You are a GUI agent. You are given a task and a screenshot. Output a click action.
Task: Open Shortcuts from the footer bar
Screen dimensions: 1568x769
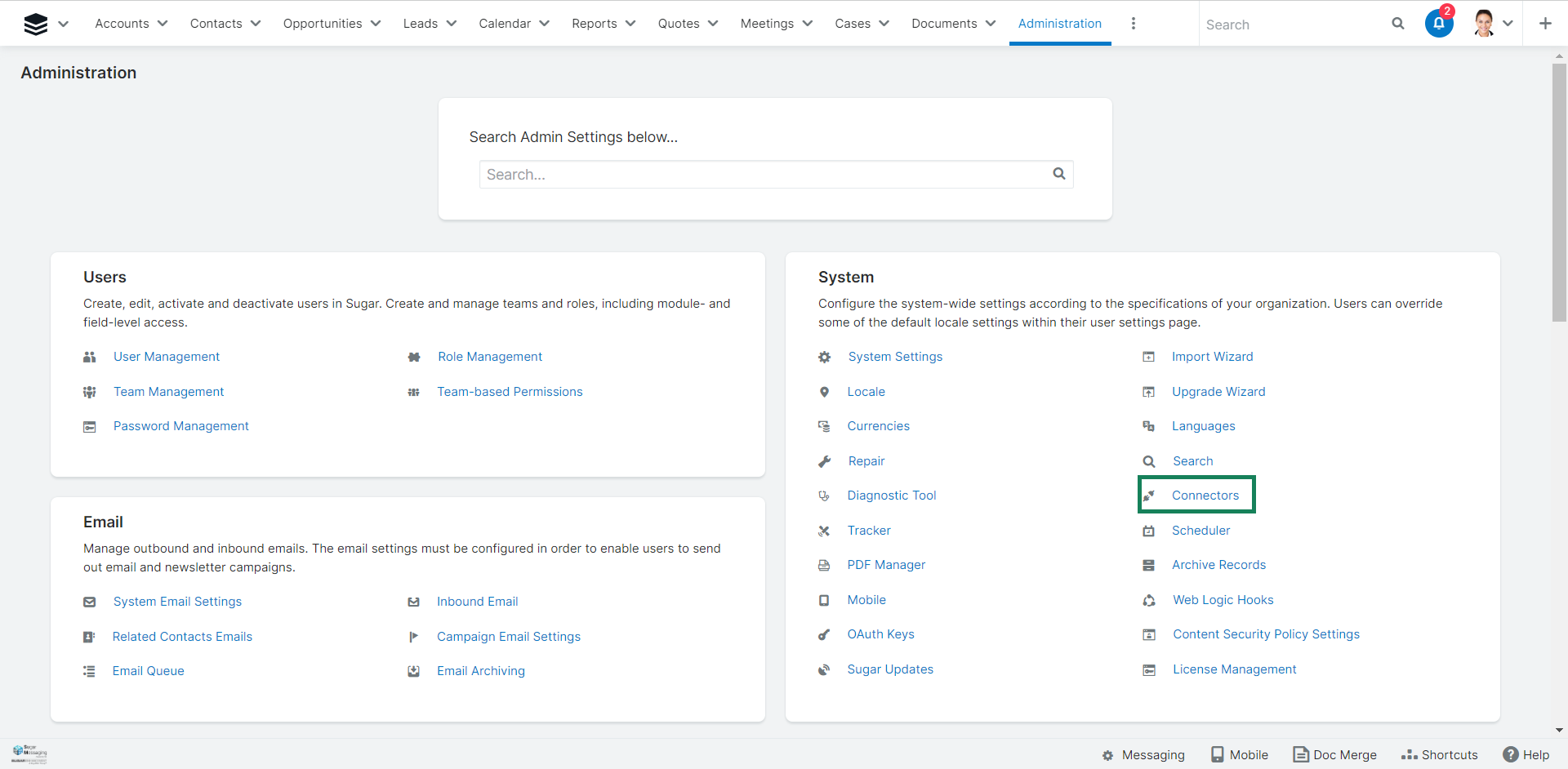(x=1439, y=754)
